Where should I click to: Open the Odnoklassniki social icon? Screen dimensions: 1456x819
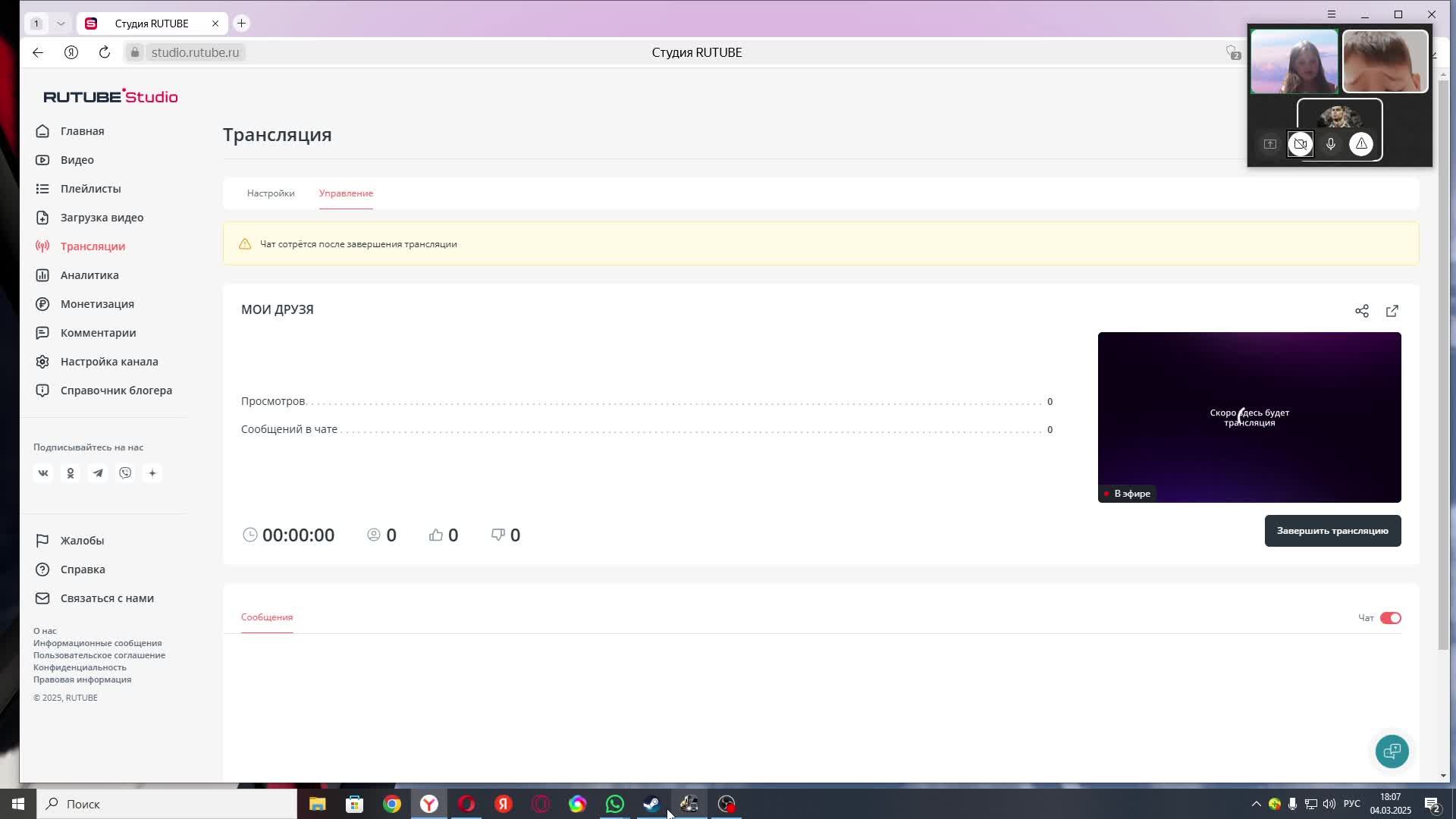point(71,473)
